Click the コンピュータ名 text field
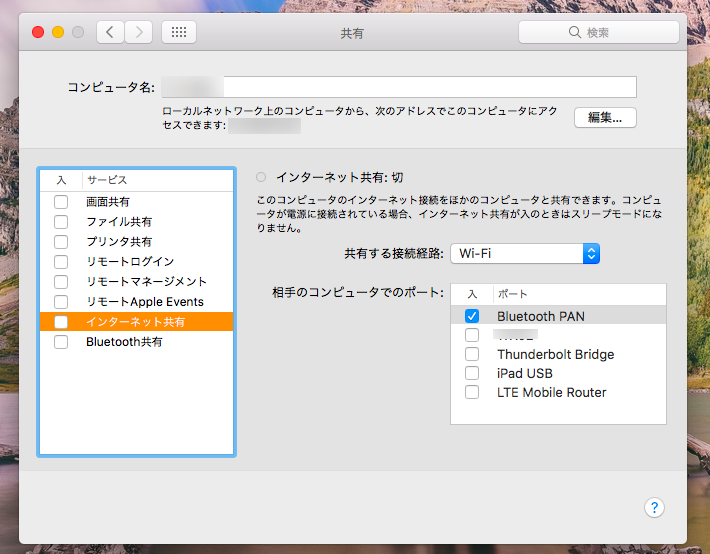This screenshot has width=710, height=554. (x=399, y=87)
